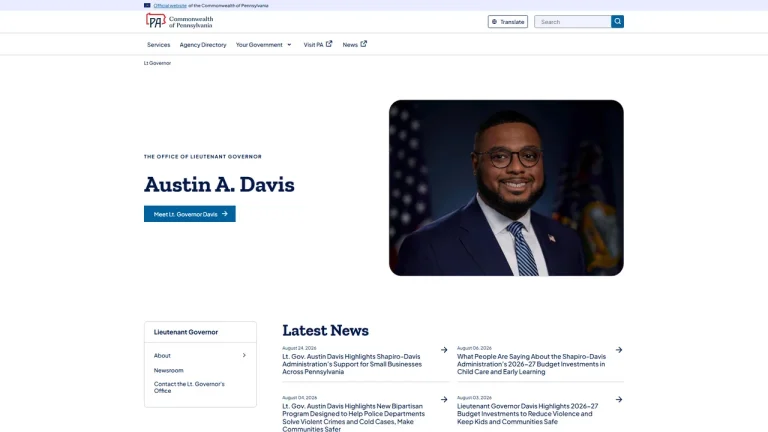This screenshot has width=768, height=432.
Task: Click into the Search input field
Action: point(573,22)
